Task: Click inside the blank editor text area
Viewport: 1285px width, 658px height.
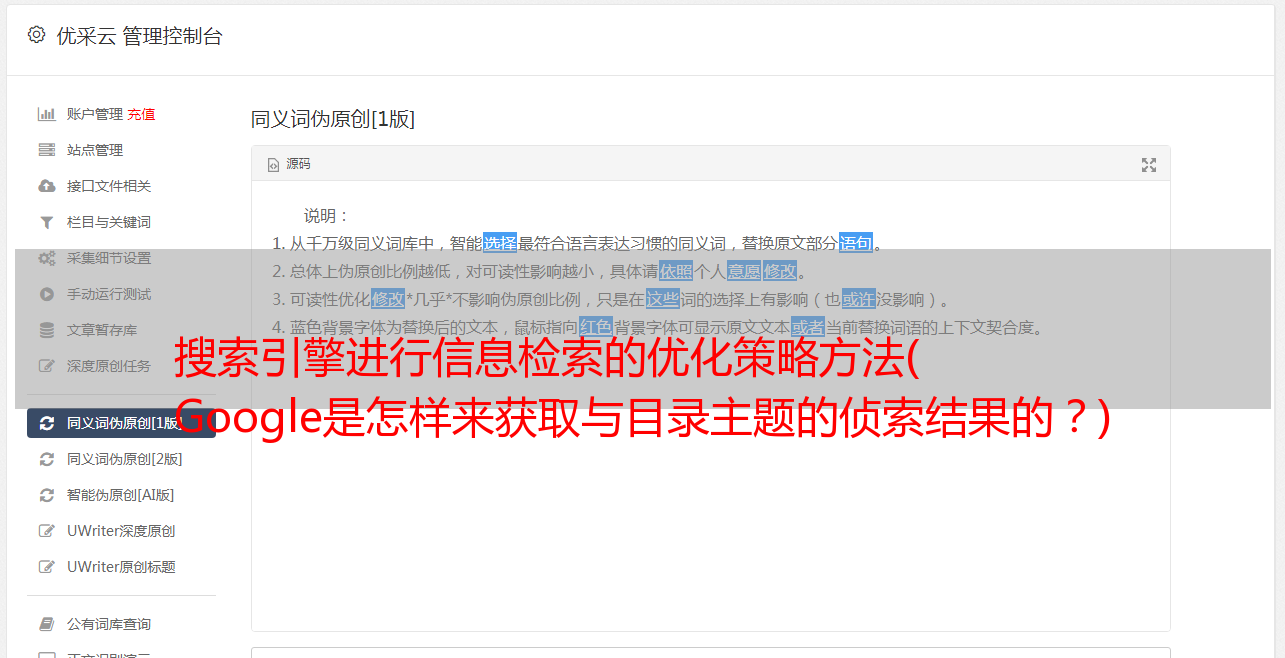Action: (710, 480)
